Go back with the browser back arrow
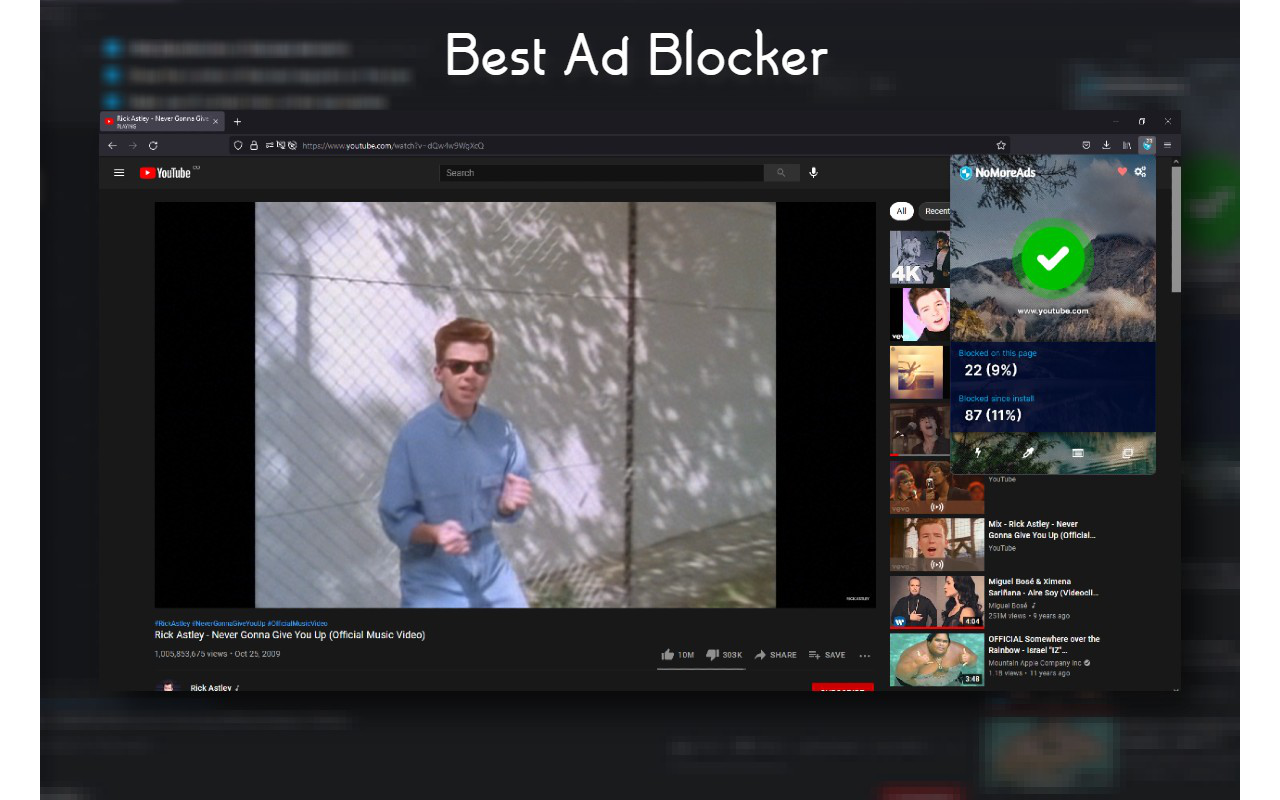This screenshot has width=1280, height=800. (112, 145)
